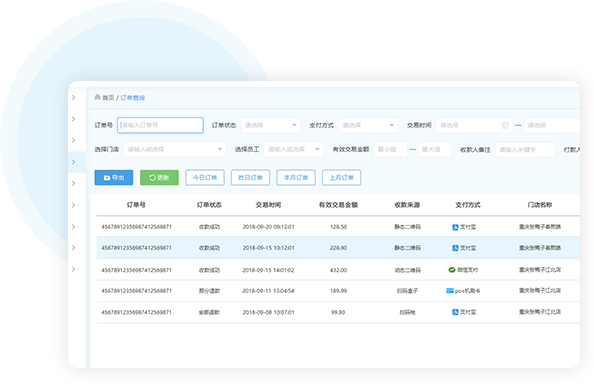The image size is (594, 384).
Task: Open the 选择门店 dropdown
Action: click(175, 149)
